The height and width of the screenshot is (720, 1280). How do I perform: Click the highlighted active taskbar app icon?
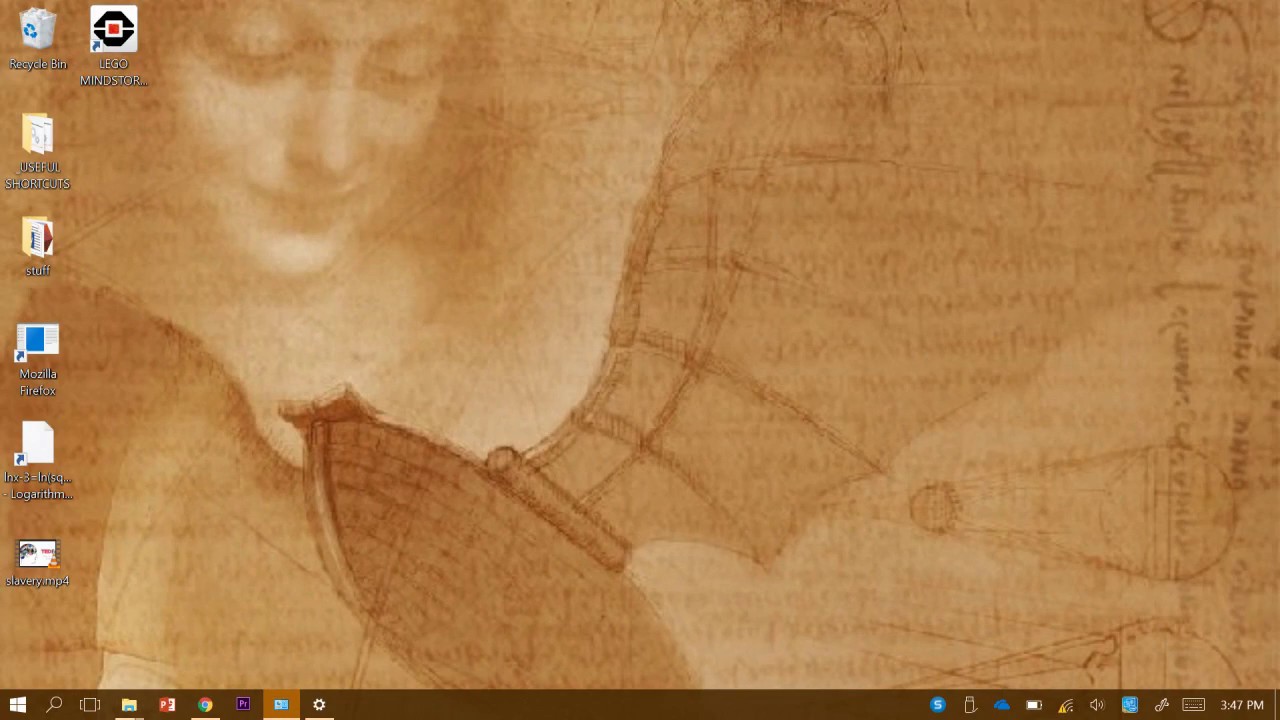pos(281,705)
